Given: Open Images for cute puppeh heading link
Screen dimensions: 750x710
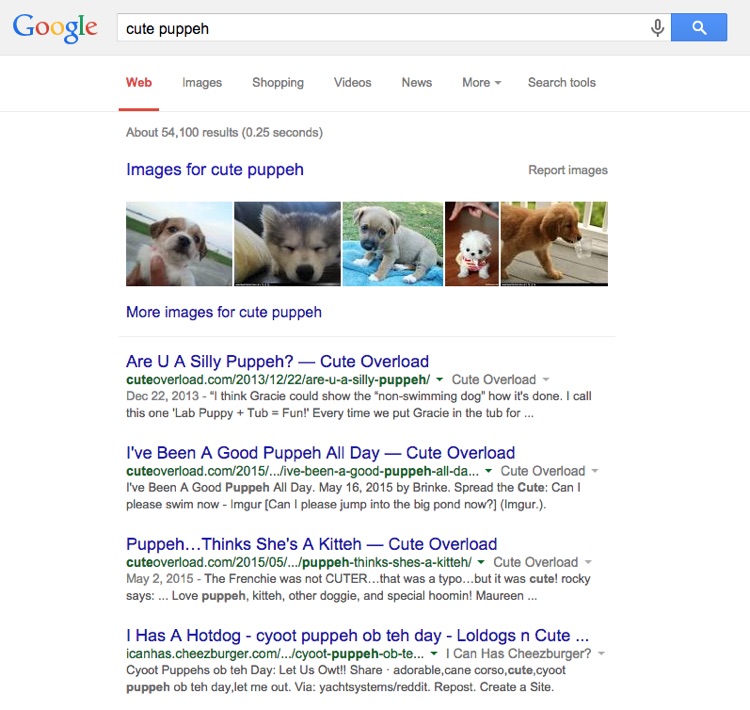Looking at the screenshot, I should pos(215,169).
